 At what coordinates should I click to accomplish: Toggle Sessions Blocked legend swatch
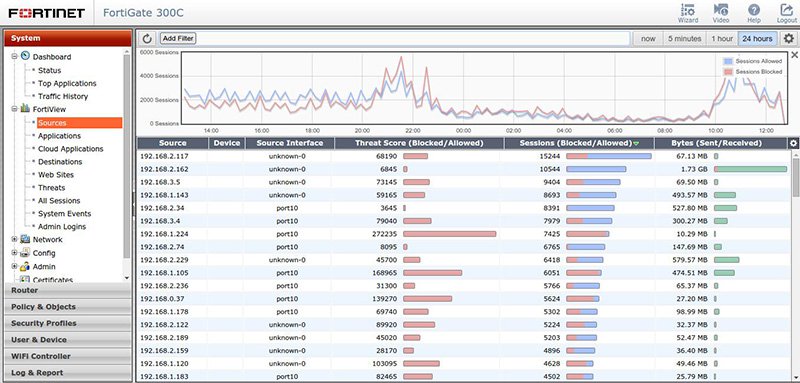pyautogui.click(x=728, y=72)
